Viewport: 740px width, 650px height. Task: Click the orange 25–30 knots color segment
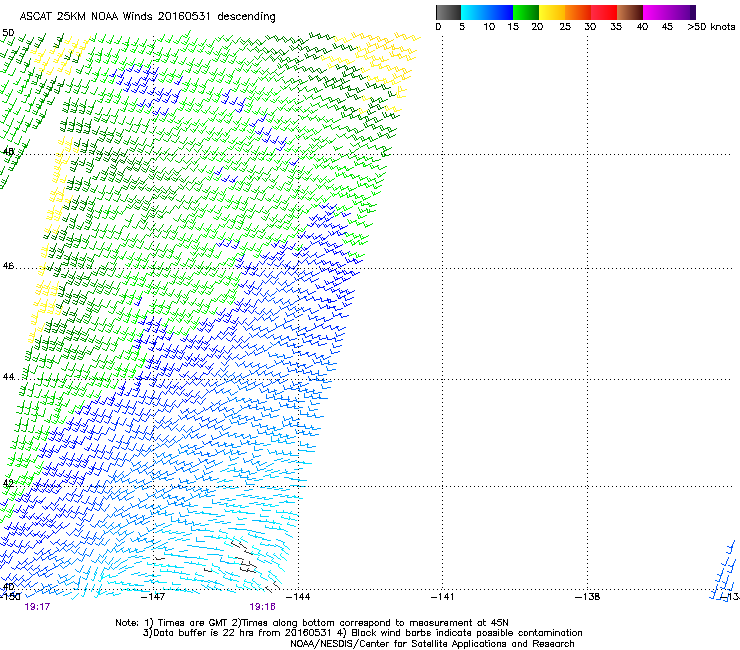coord(578,12)
